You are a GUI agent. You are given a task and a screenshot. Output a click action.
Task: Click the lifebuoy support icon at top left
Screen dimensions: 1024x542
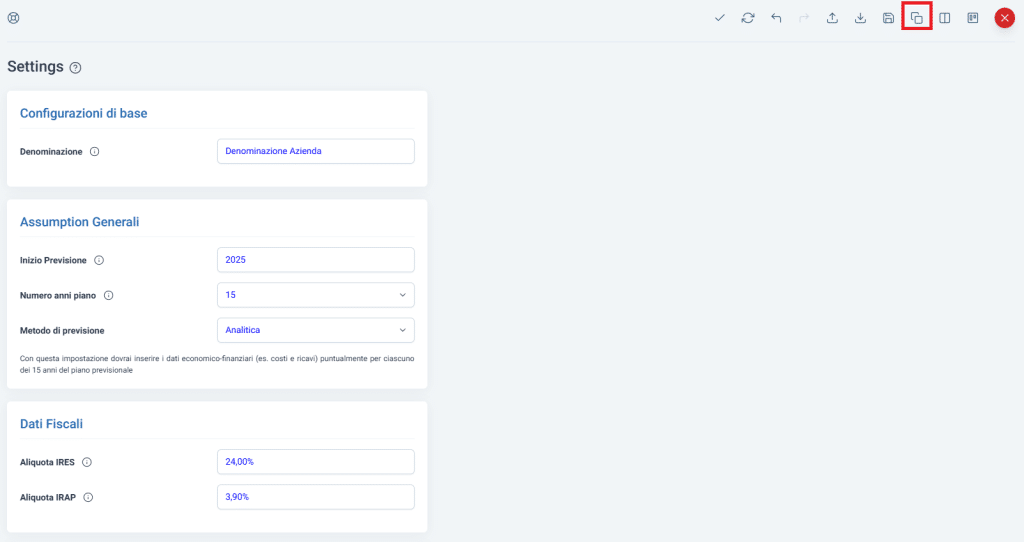click(x=14, y=18)
